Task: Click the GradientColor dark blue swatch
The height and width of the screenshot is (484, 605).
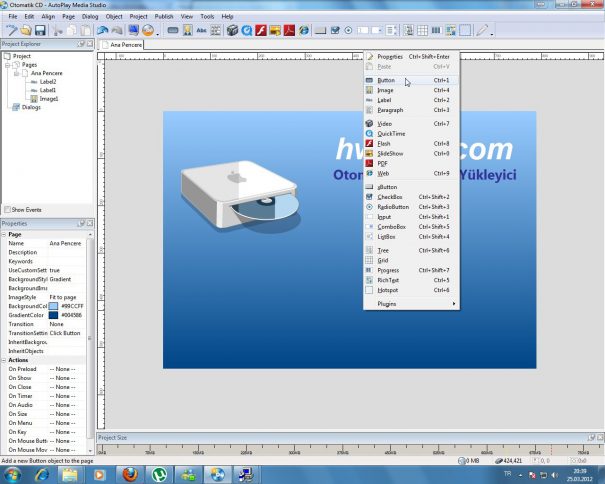Action: click(x=53, y=315)
